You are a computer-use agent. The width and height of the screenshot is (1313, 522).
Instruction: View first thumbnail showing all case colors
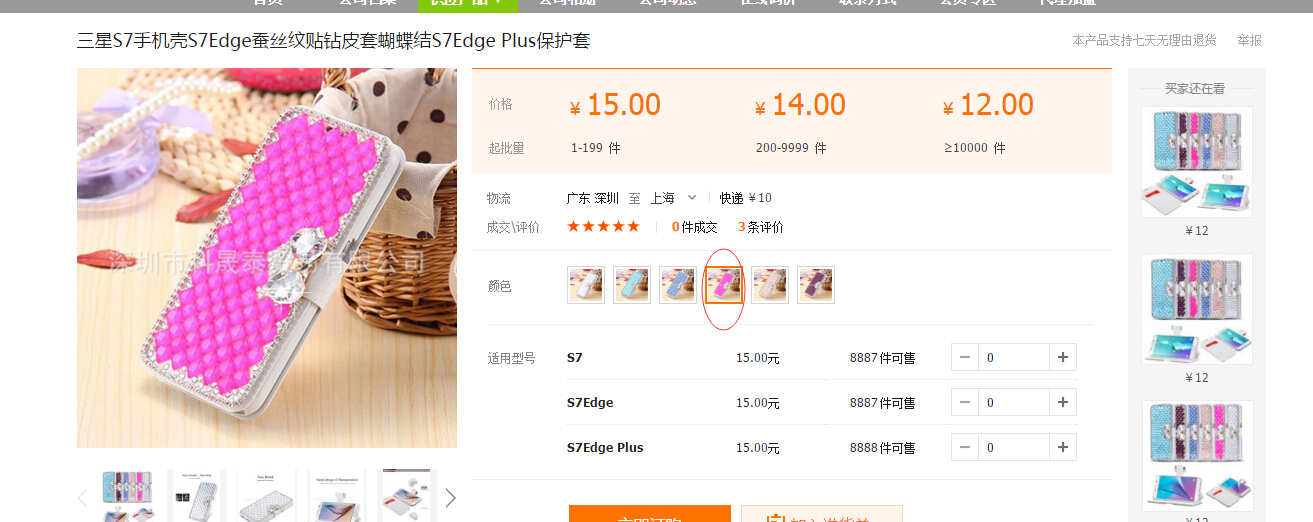[127, 495]
